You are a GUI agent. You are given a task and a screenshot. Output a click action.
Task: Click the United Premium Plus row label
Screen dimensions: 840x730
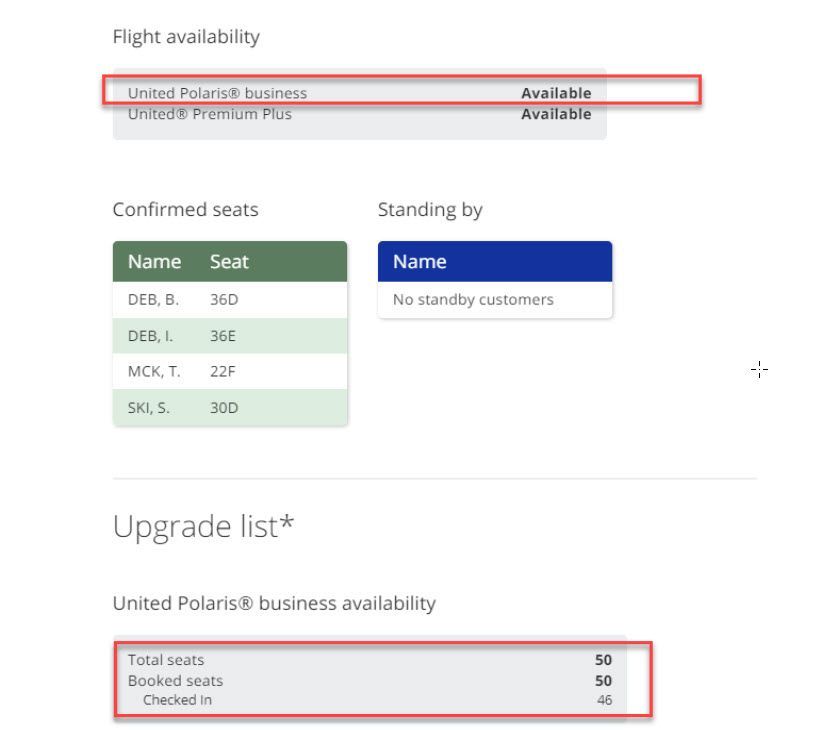(210, 114)
